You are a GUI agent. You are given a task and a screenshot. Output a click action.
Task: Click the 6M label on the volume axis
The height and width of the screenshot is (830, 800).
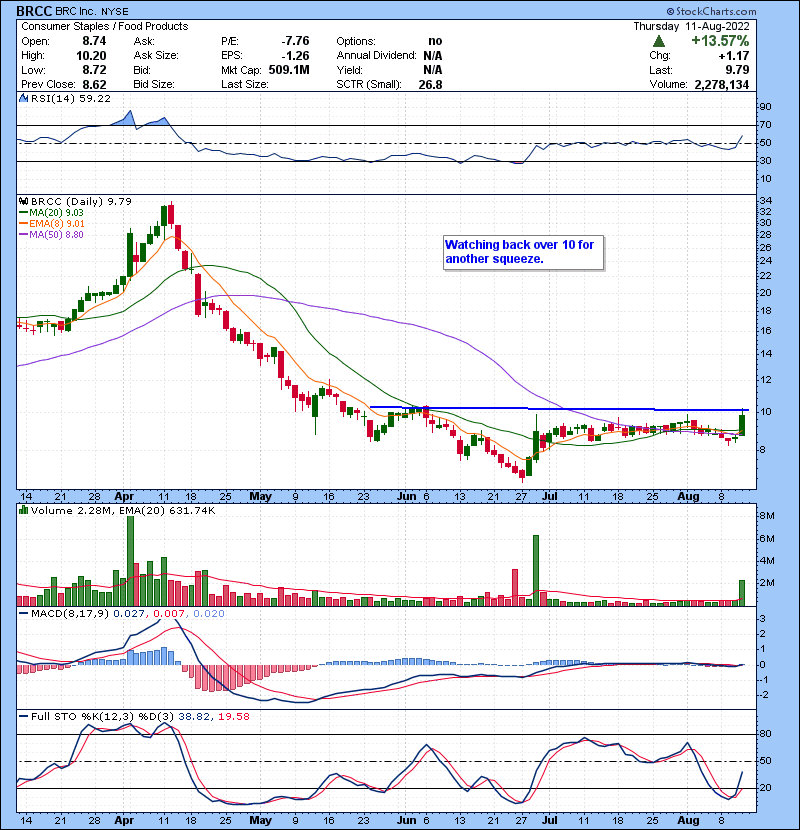tap(767, 539)
